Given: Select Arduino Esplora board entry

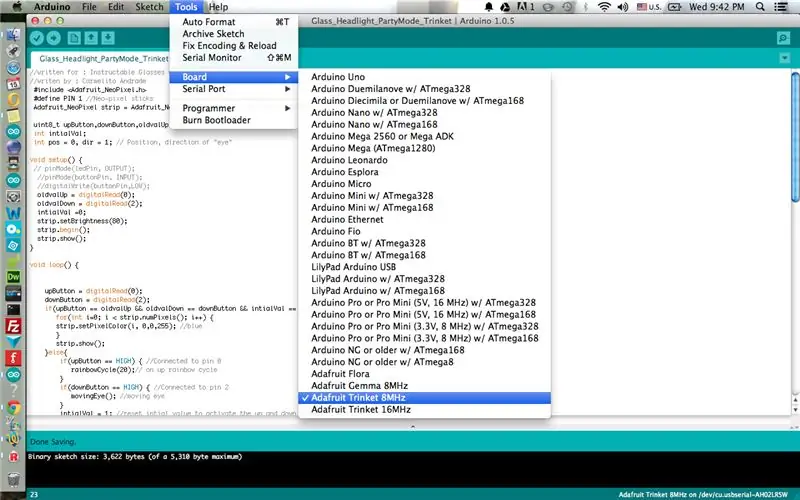Looking at the screenshot, I should pyautogui.click(x=424, y=172).
